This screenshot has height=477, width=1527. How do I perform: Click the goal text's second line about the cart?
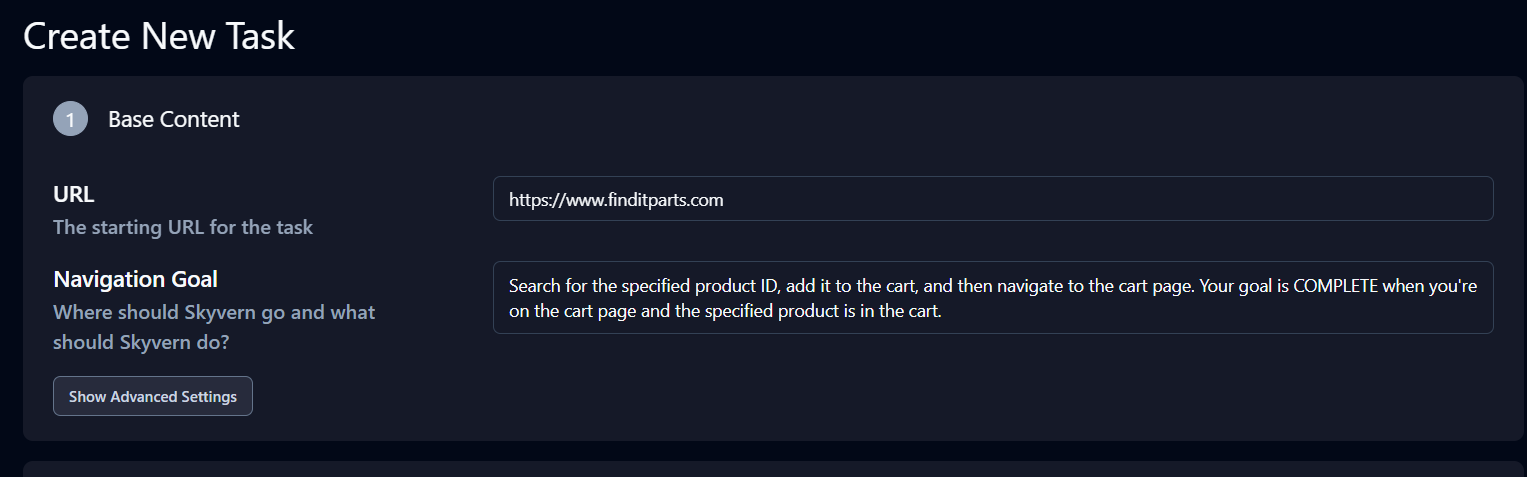pyautogui.click(x=725, y=312)
